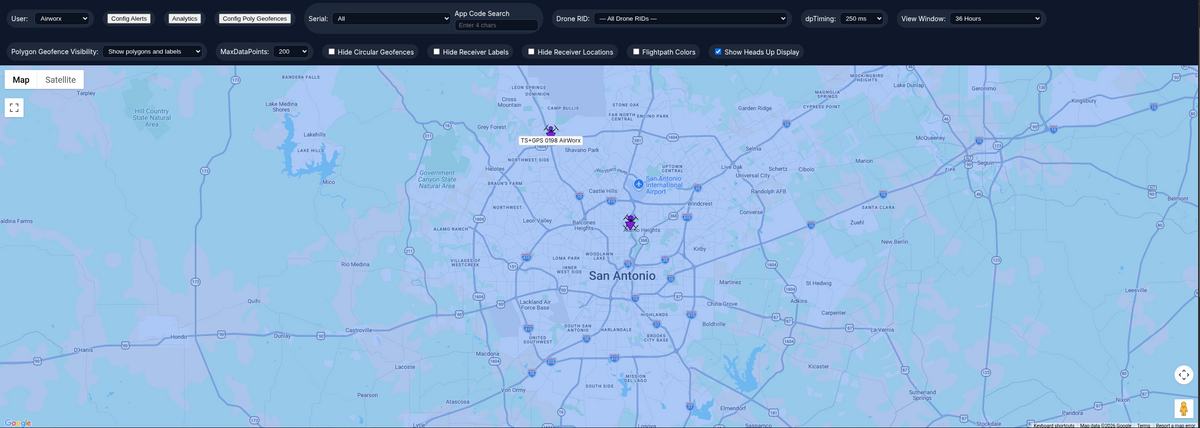The image size is (1200, 428).
Task: Click the Garden Ridge map label
Action: [755, 108]
